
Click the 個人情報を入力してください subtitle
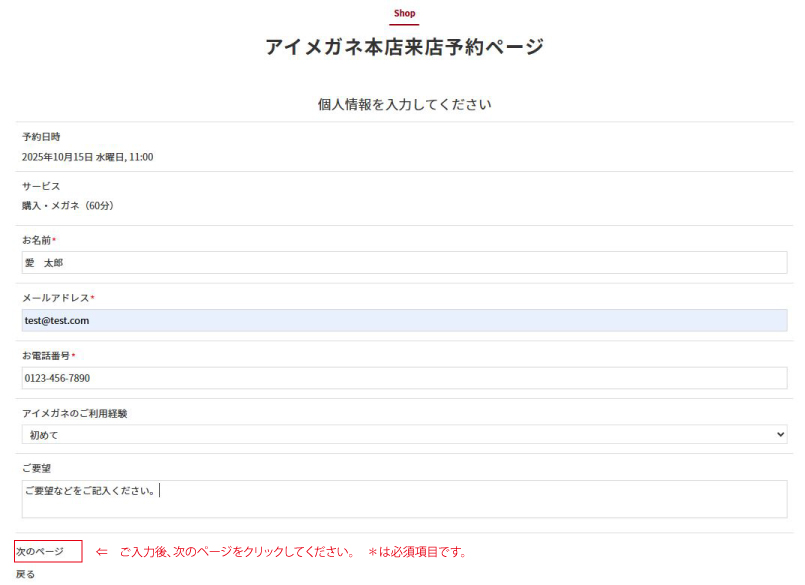(404, 104)
